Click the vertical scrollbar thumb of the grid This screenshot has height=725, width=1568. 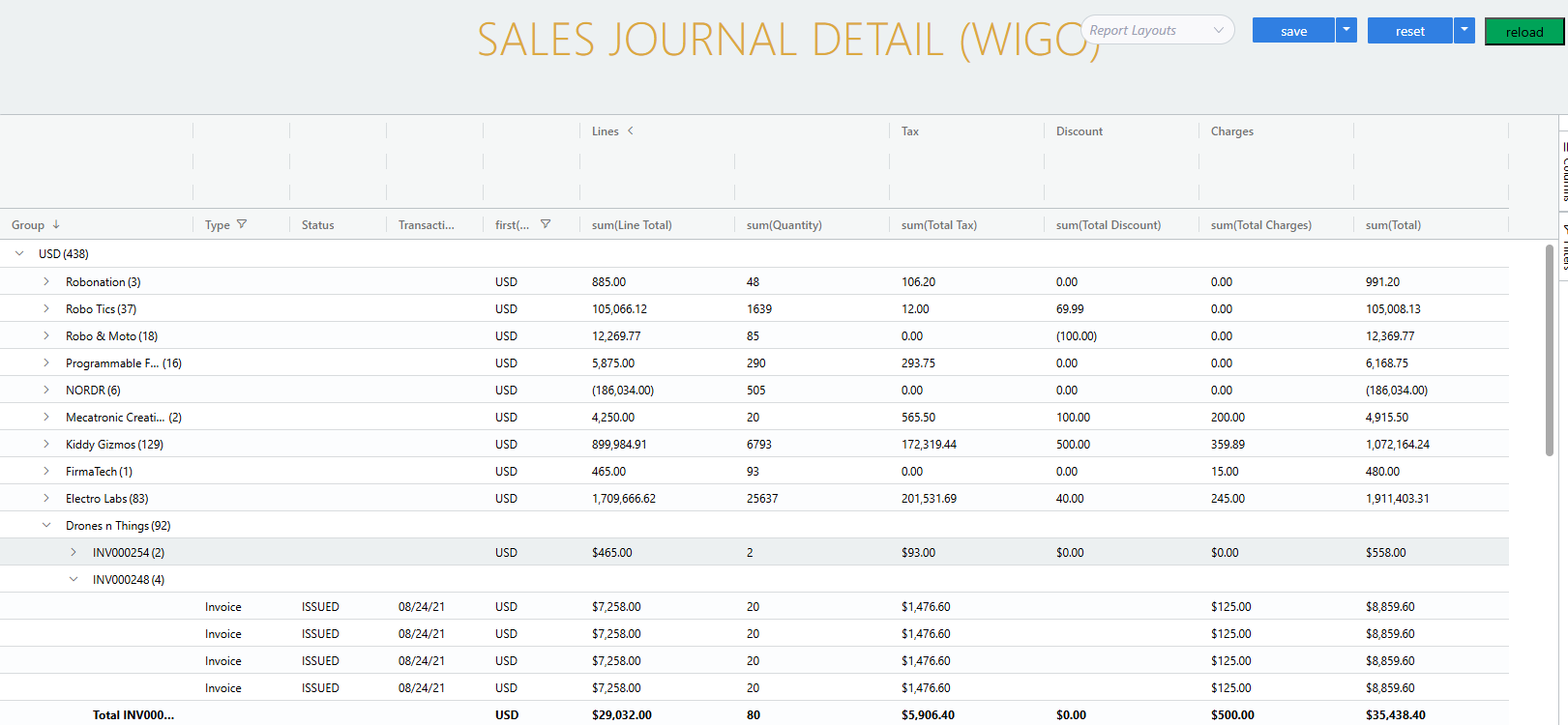(1550, 349)
